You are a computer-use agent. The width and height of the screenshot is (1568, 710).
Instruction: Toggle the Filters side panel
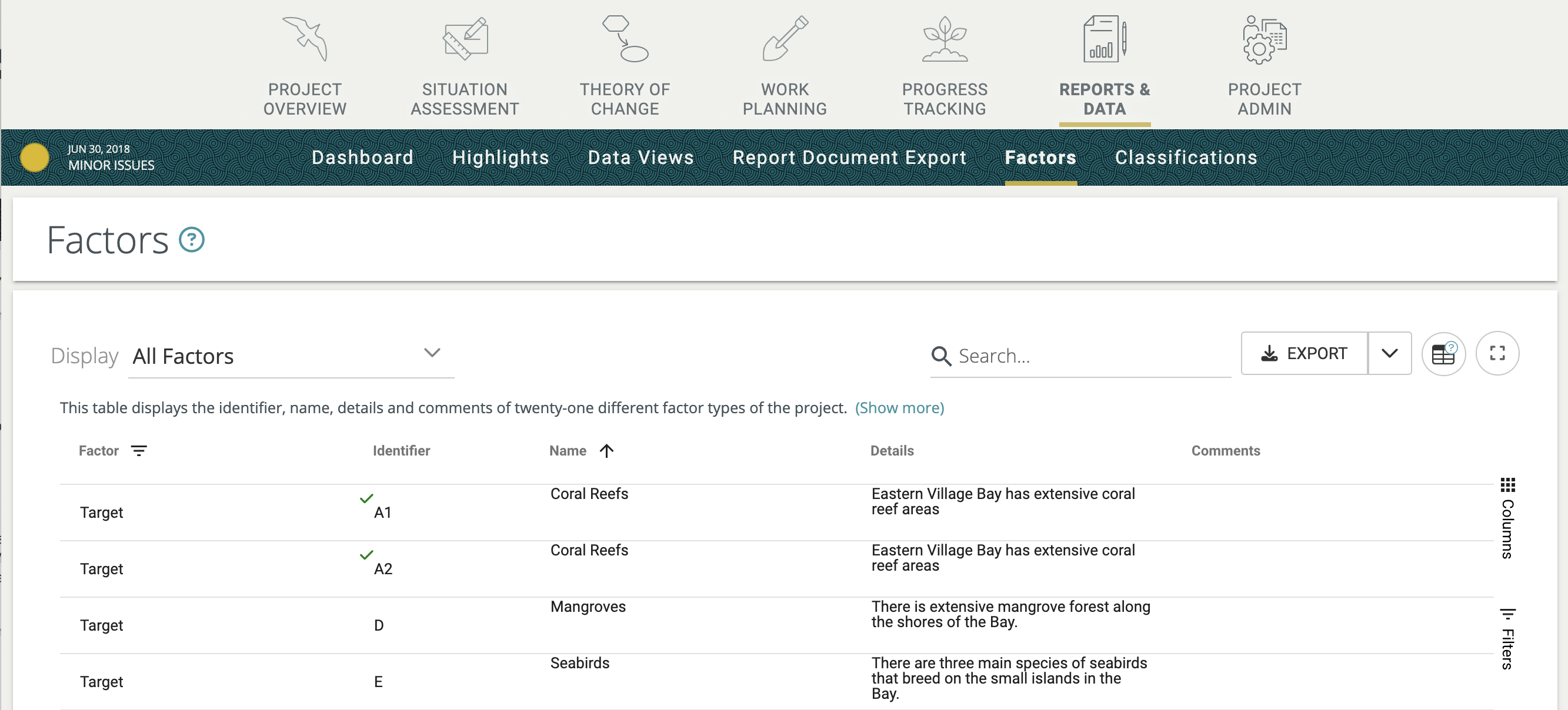pos(1507,639)
